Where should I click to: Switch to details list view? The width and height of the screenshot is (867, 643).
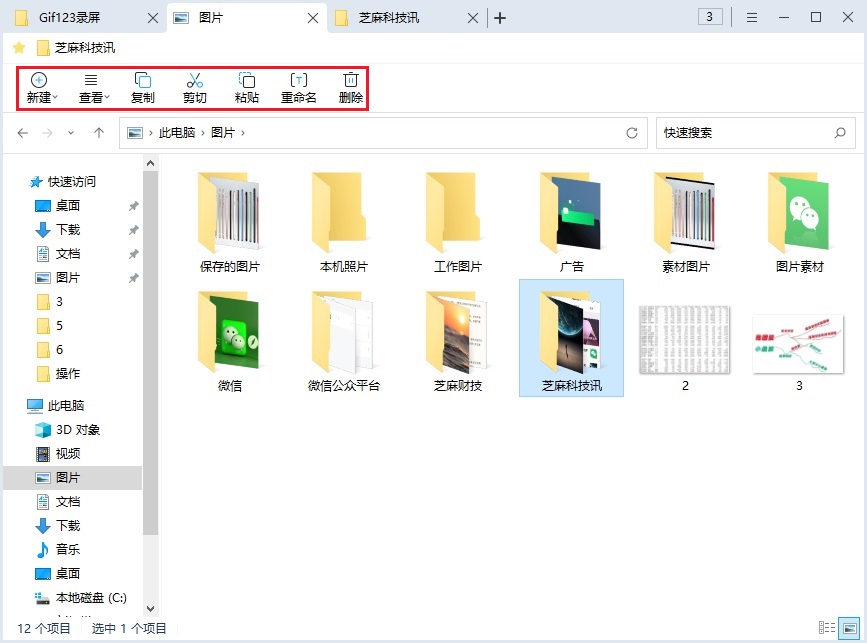[x=827, y=628]
